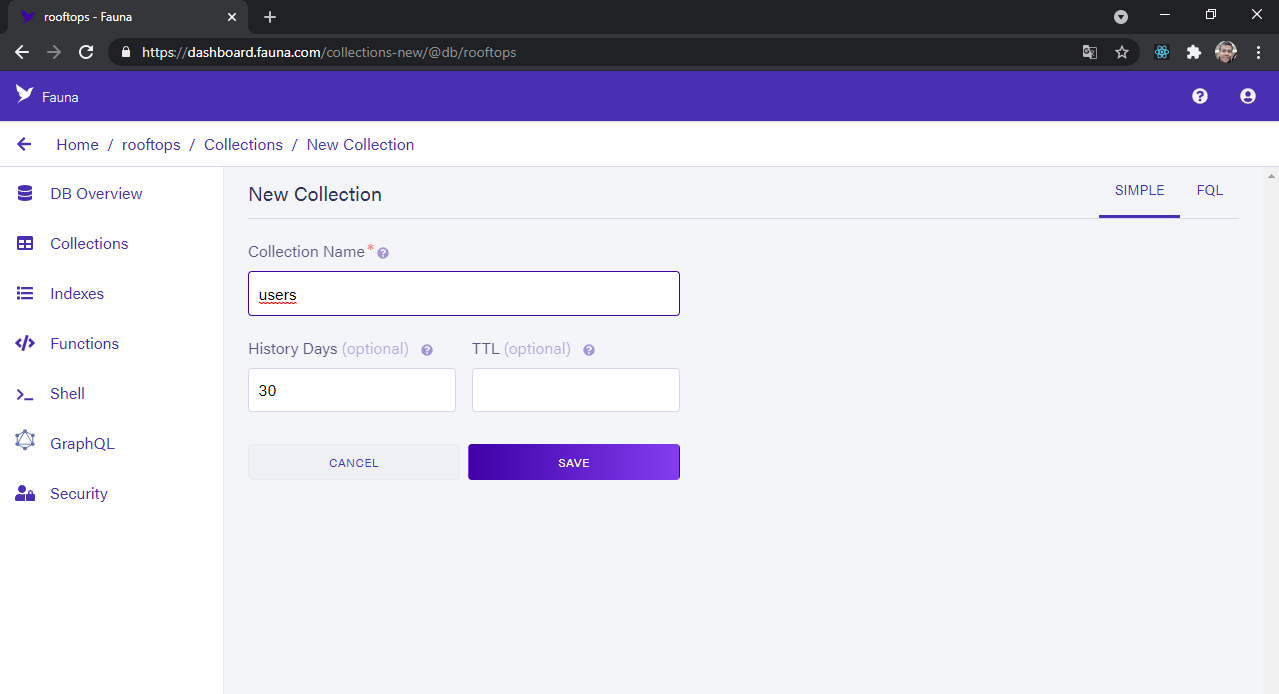
Task: Open Collections in sidebar
Action: [x=89, y=244]
